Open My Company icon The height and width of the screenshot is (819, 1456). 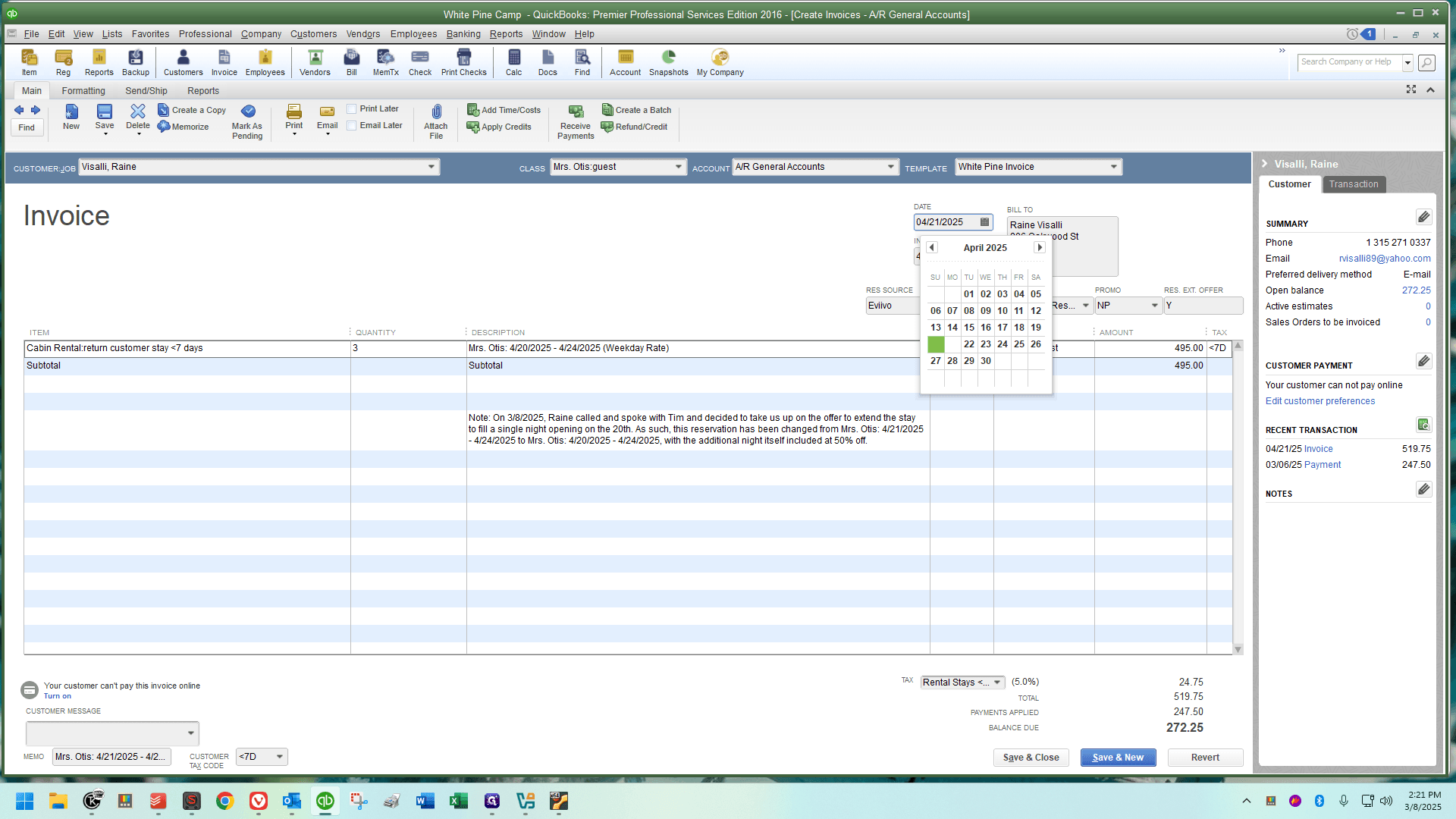point(720,62)
